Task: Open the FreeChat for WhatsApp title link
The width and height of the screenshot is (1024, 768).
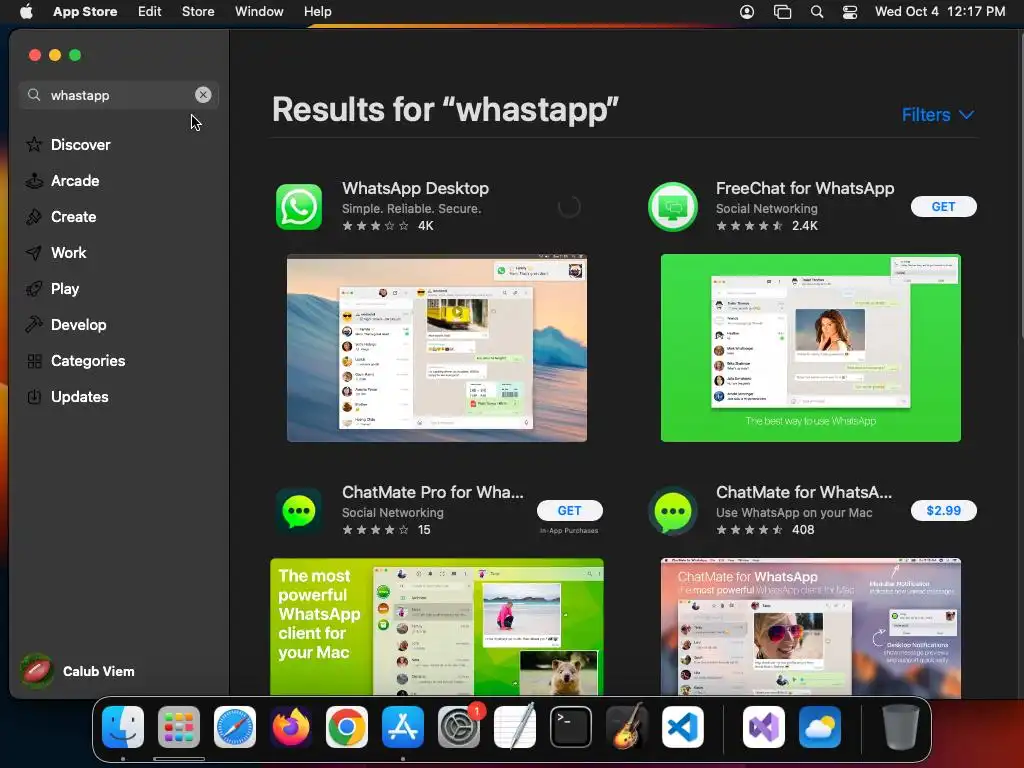Action: click(805, 189)
